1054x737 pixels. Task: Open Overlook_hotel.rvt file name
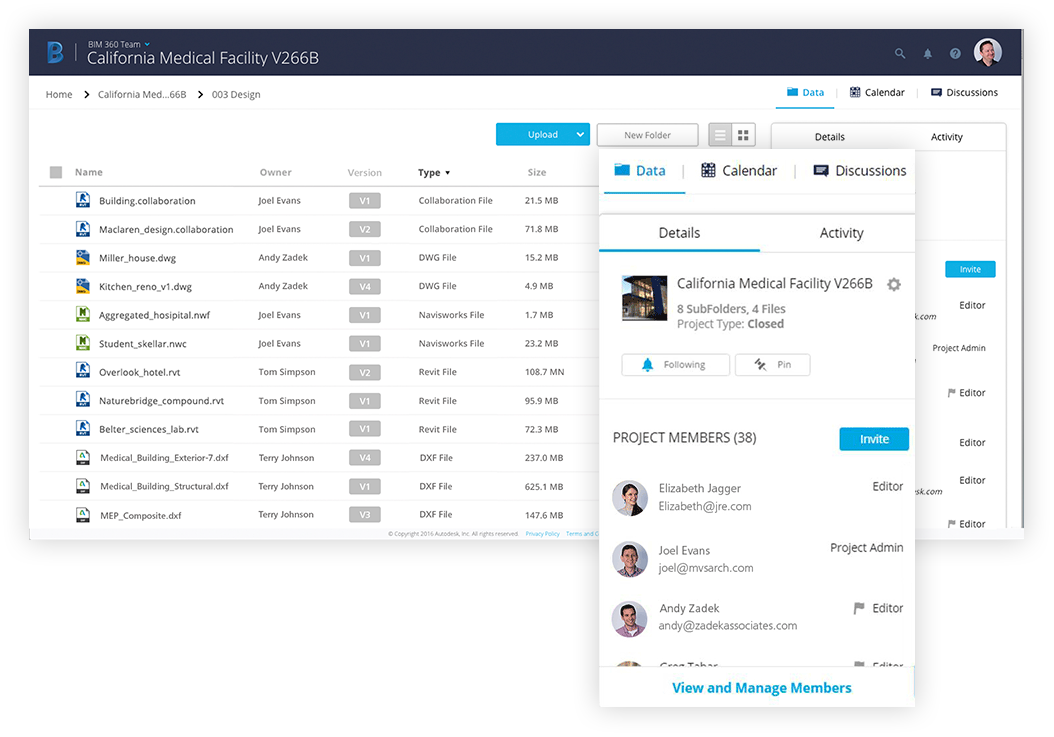pos(140,373)
